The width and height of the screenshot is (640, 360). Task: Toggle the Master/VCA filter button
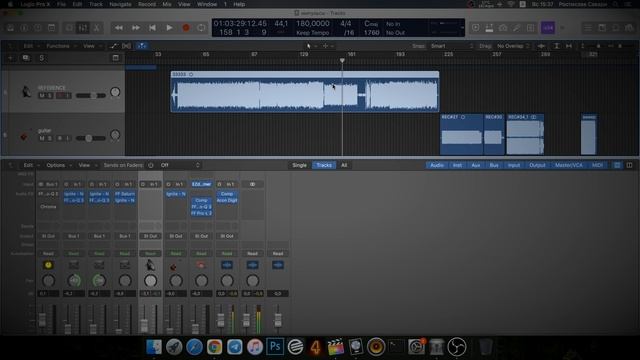click(x=569, y=165)
